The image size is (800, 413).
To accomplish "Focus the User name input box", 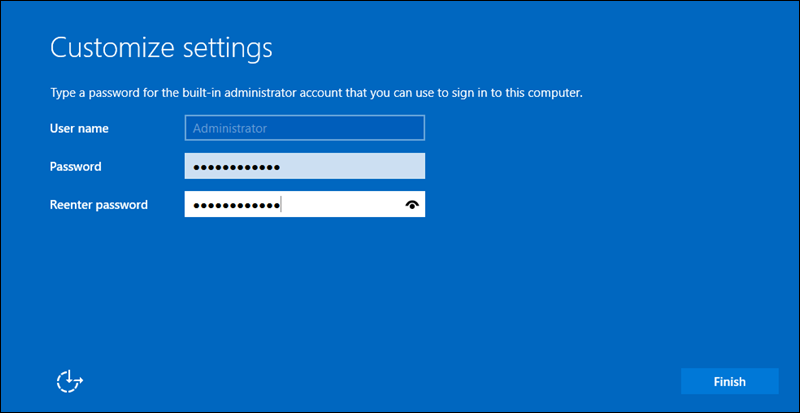I will coord(305,128).
